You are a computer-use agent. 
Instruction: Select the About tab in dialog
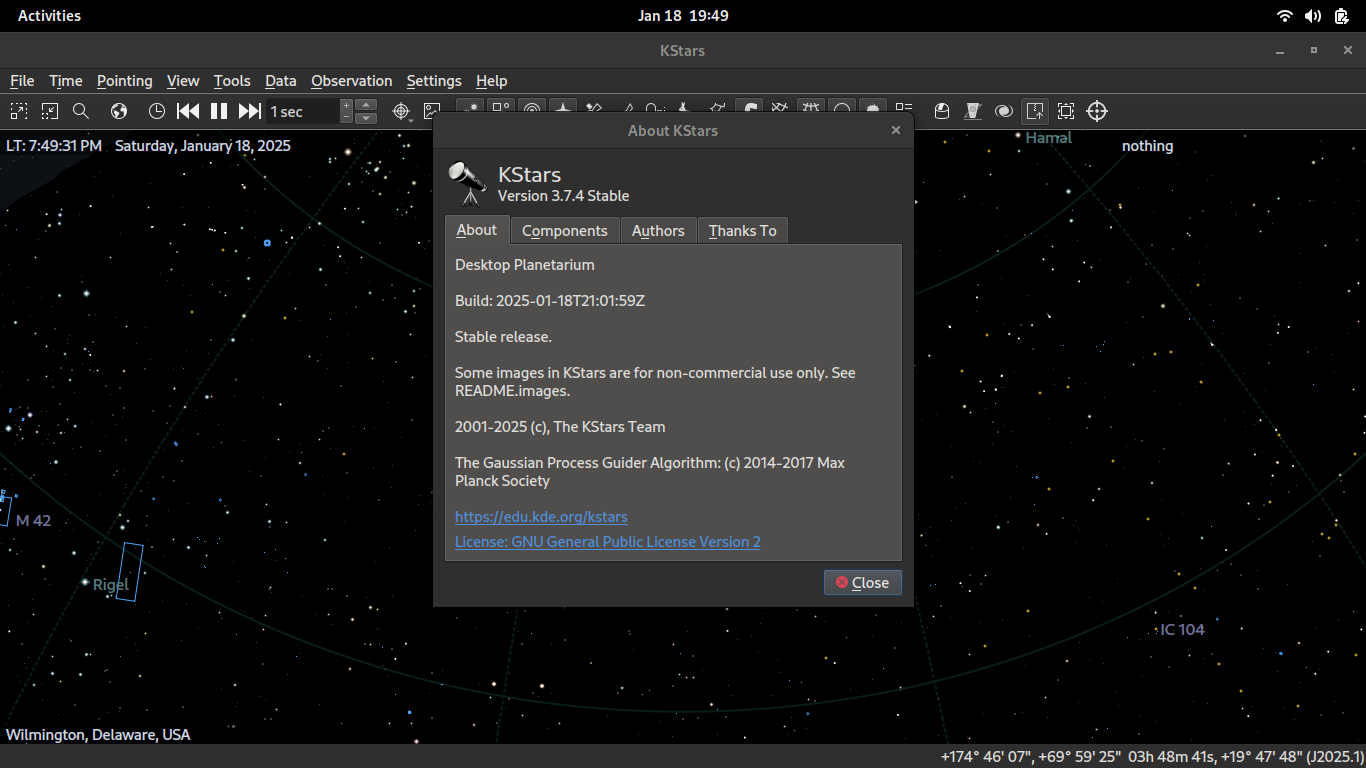tap(477, 230)
